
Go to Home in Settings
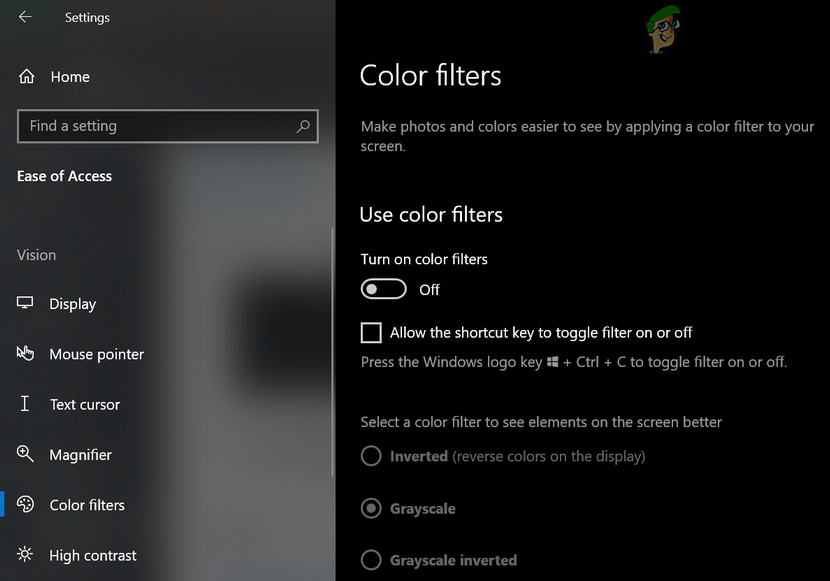70,77
